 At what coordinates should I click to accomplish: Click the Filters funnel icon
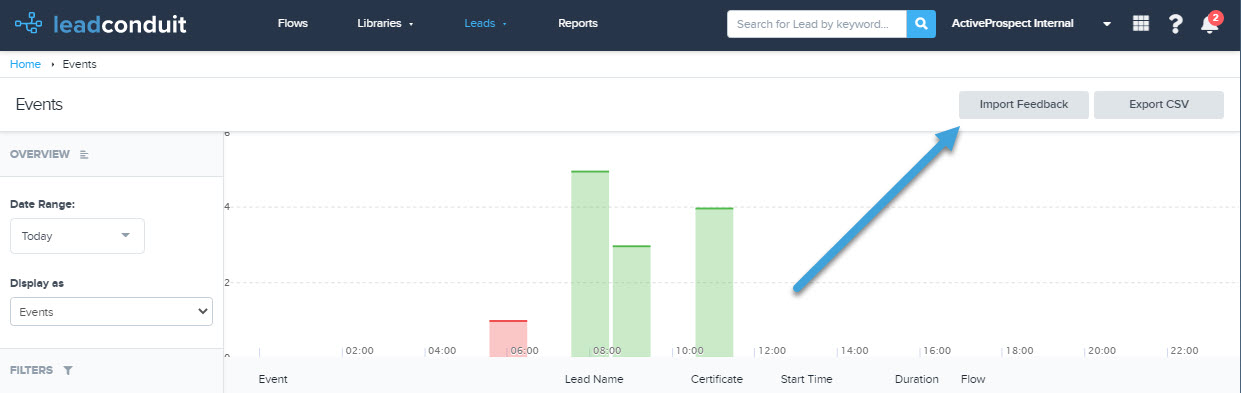pyautogui.click(x=68, y=370)
